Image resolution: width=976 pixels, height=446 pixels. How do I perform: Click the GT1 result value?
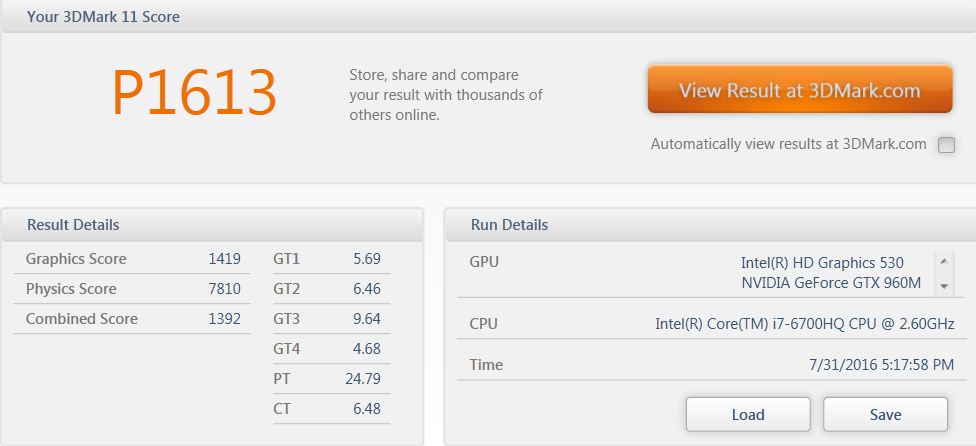[367, 259]
